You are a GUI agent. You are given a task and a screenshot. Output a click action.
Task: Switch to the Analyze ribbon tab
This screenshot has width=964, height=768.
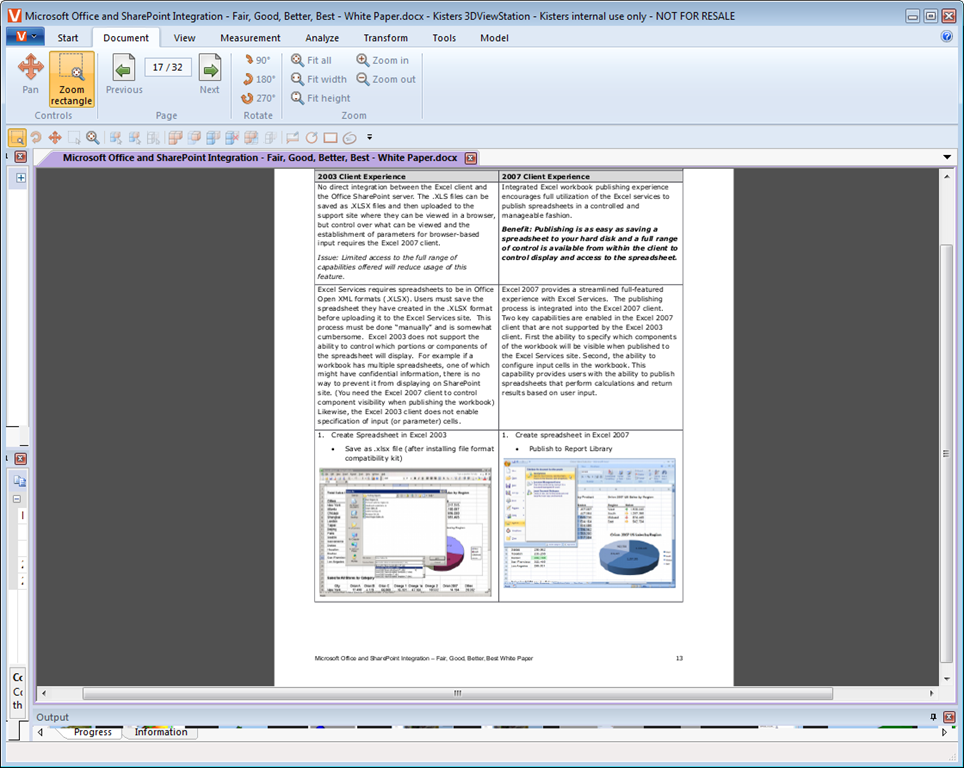[322, 38]
